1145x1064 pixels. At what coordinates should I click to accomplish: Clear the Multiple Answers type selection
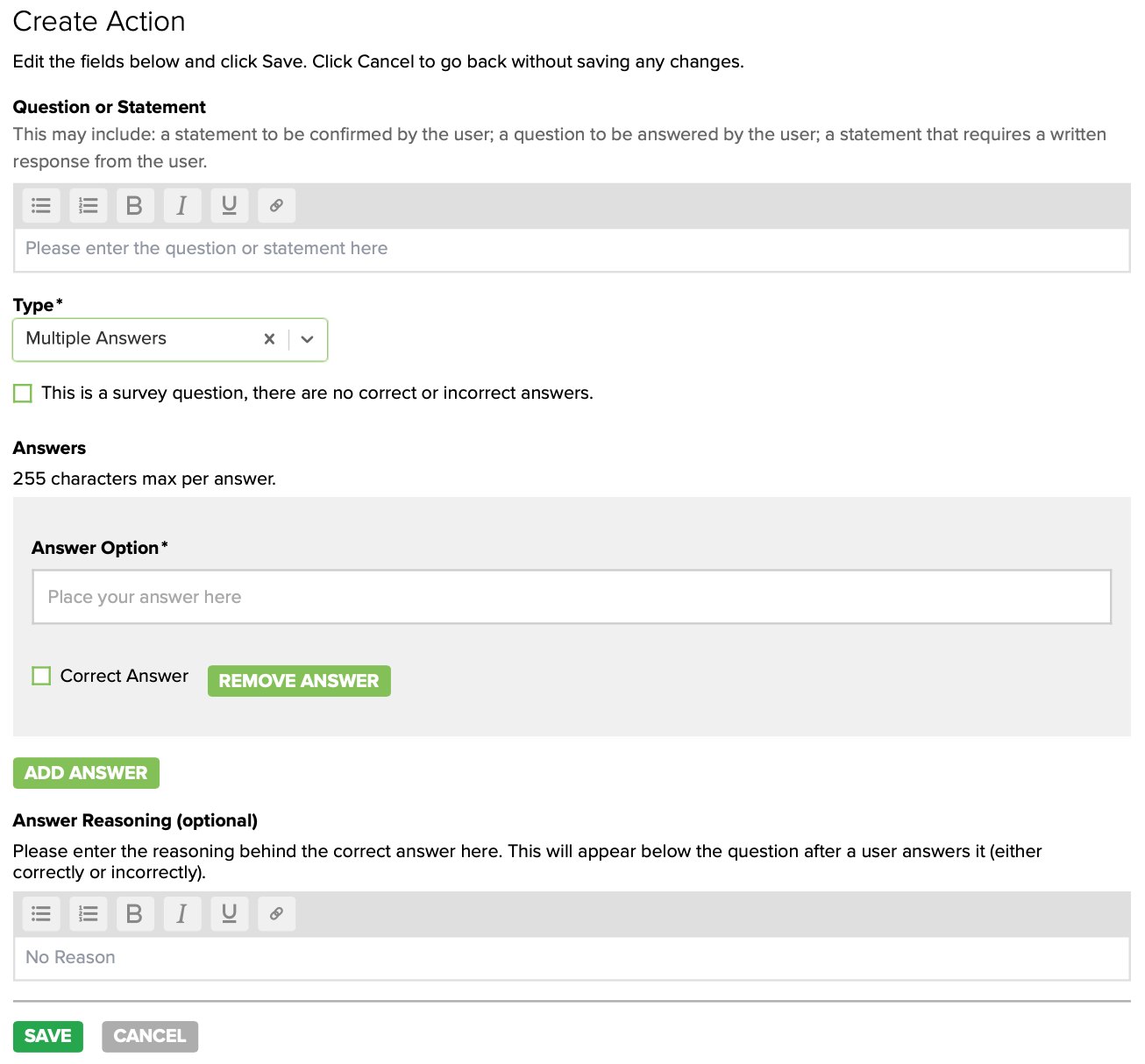pos(269,340)
